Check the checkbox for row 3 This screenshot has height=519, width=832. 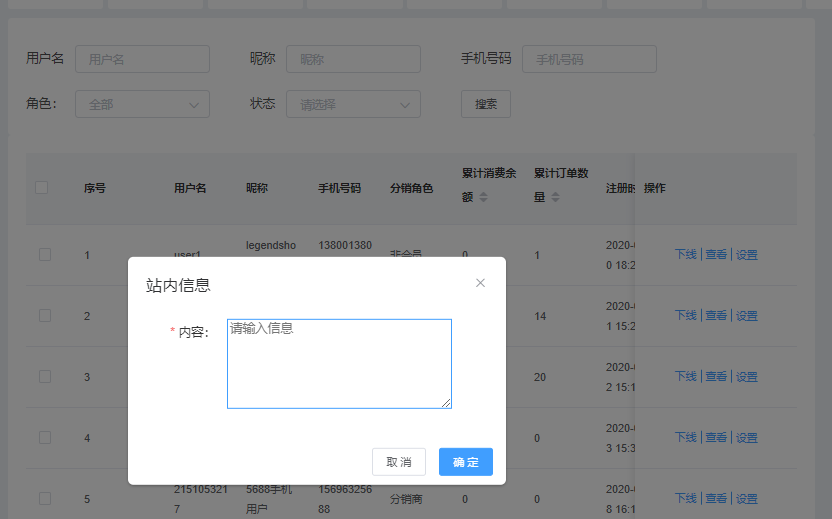45,376
